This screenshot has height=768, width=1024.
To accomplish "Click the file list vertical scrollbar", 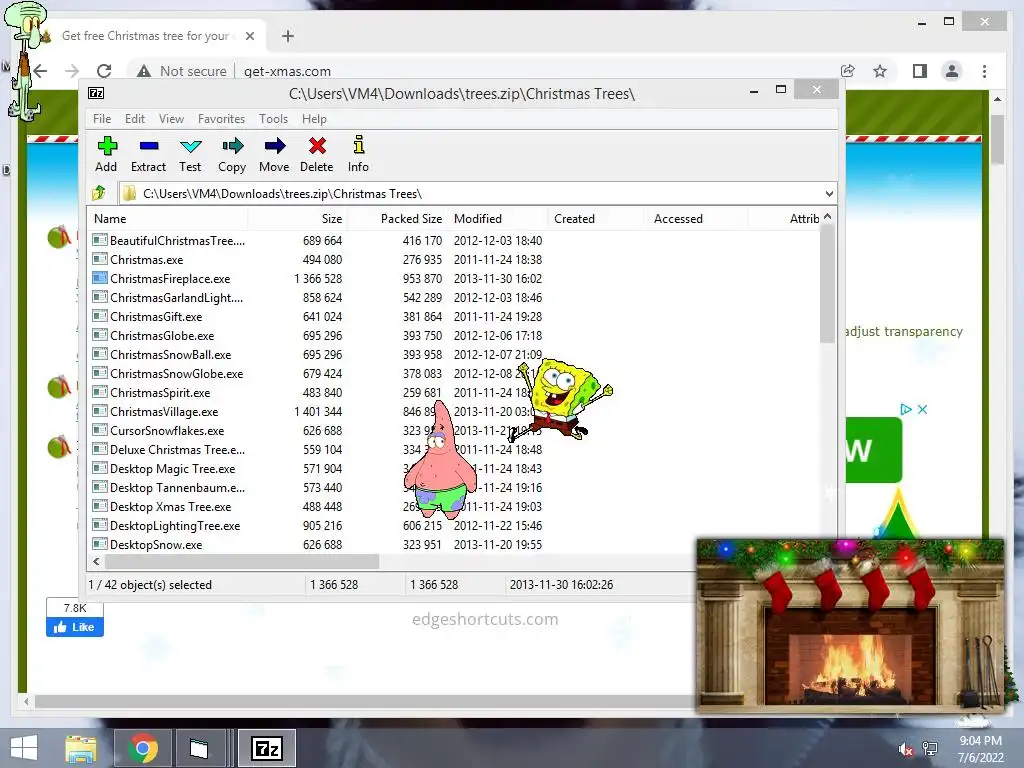I will pyautogui.click(x=827, y=284).
